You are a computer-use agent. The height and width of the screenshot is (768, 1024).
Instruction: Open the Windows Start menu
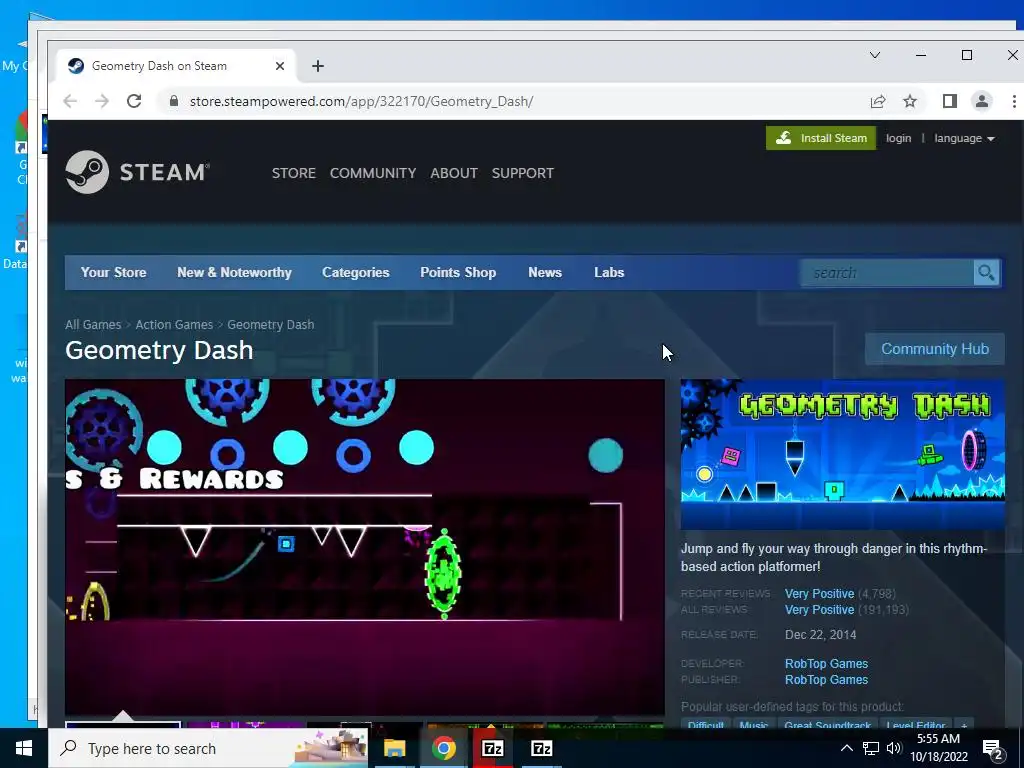pyautogui.click(x=24, y=748)
